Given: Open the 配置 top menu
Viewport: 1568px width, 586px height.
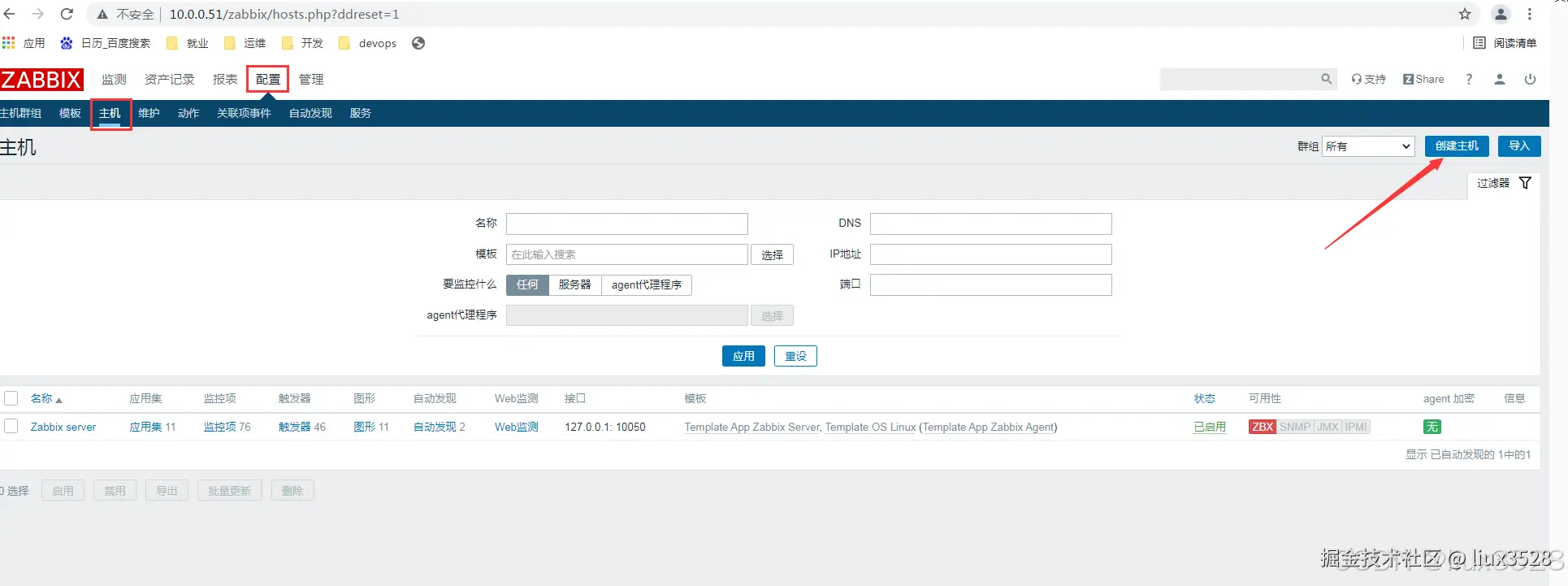Looking at the screenshot, I should coord(268,79).
